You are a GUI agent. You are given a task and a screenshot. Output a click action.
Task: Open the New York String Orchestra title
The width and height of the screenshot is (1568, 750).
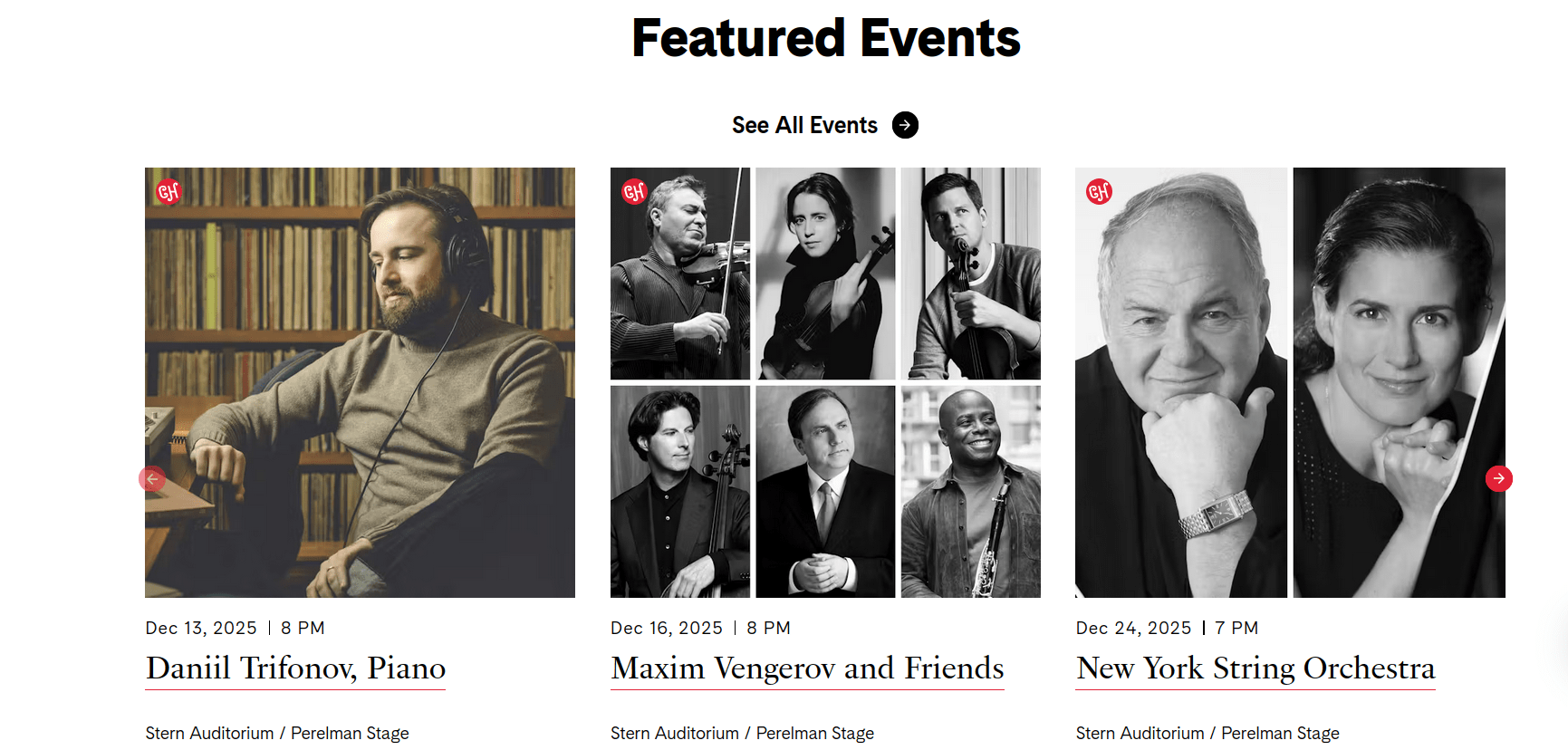[1255, 668]
